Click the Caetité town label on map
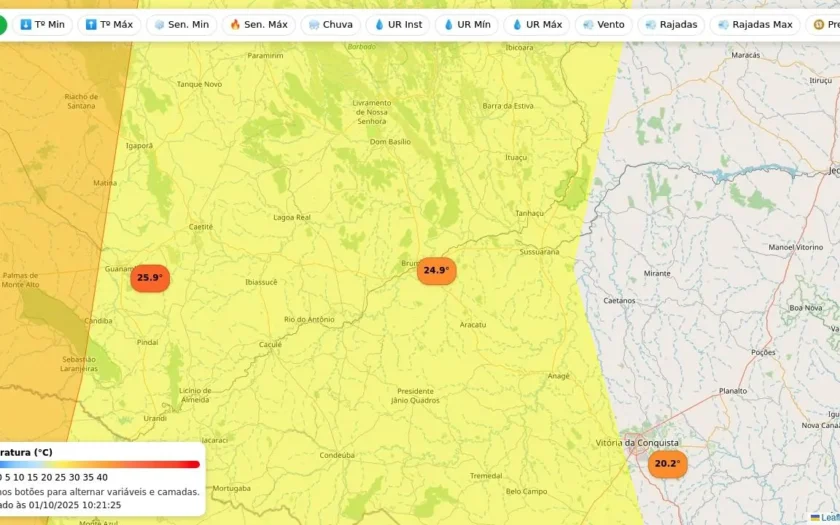 click(201, 227)
